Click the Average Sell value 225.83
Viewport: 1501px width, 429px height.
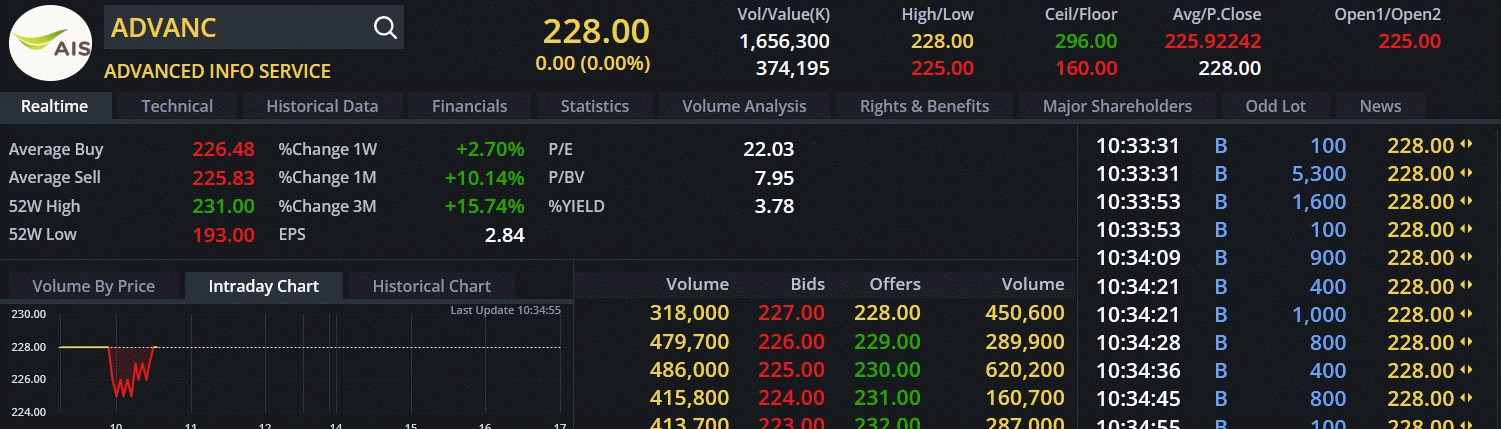pos(223,178)
